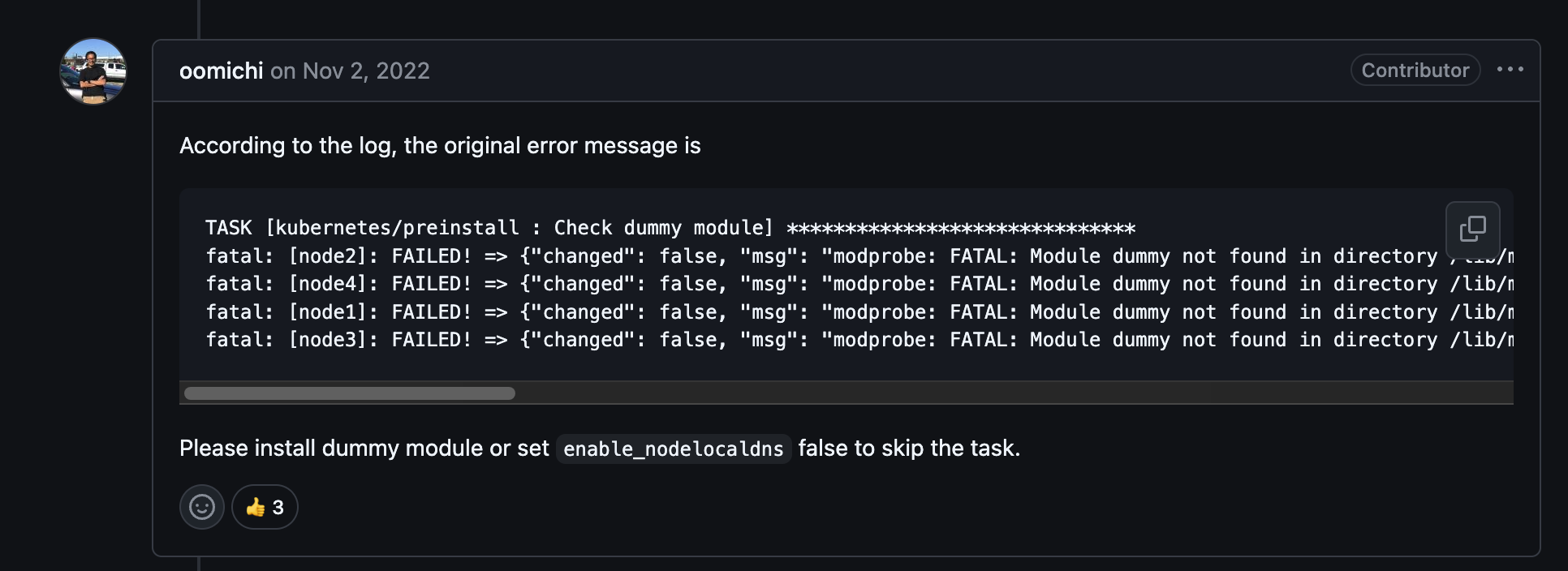Click the Contributor badge

(x=1415, y=70)
